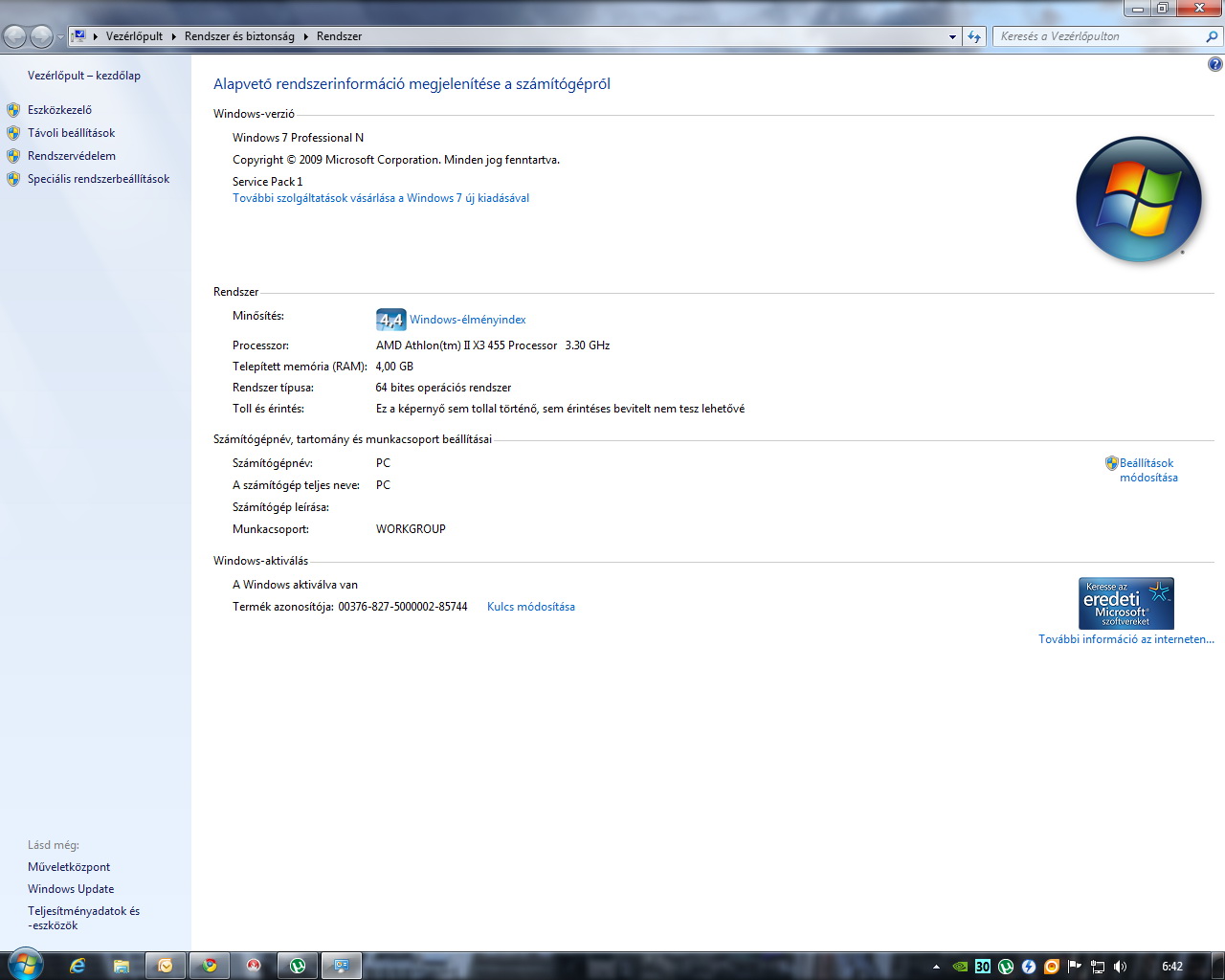Launch Internet Explorer from the taskbar
Viewport: 1225px width, 980px height.
coord(78,966)
